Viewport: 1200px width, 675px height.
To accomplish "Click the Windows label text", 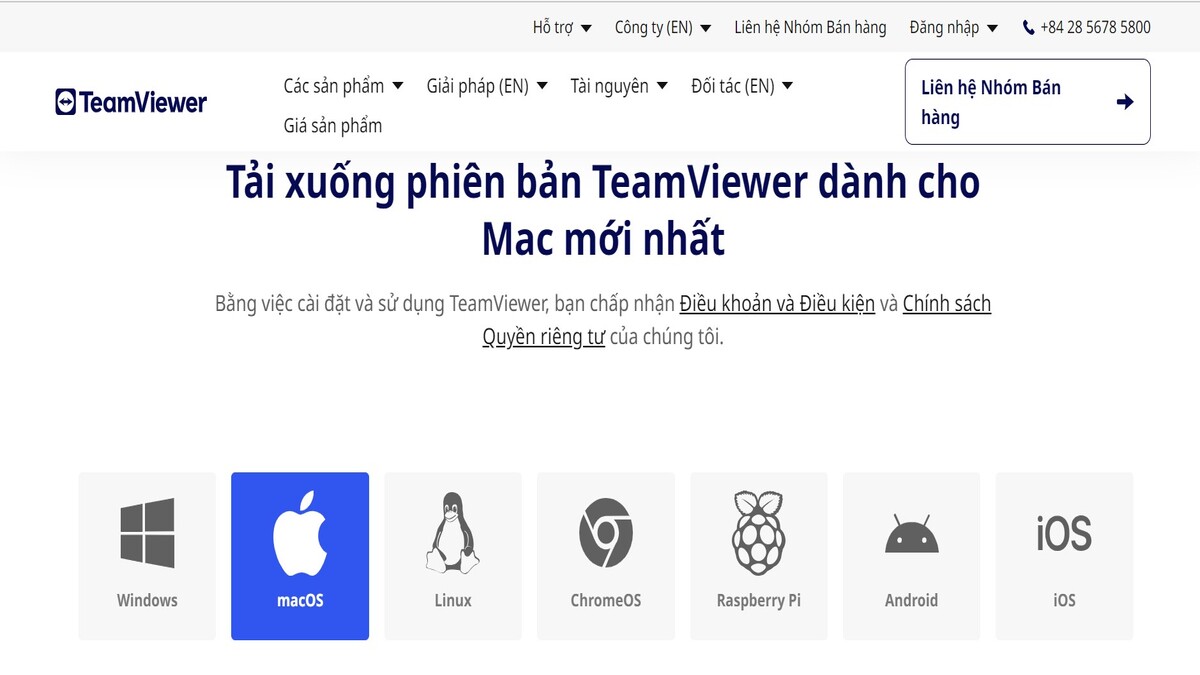I will coord(147,600).
